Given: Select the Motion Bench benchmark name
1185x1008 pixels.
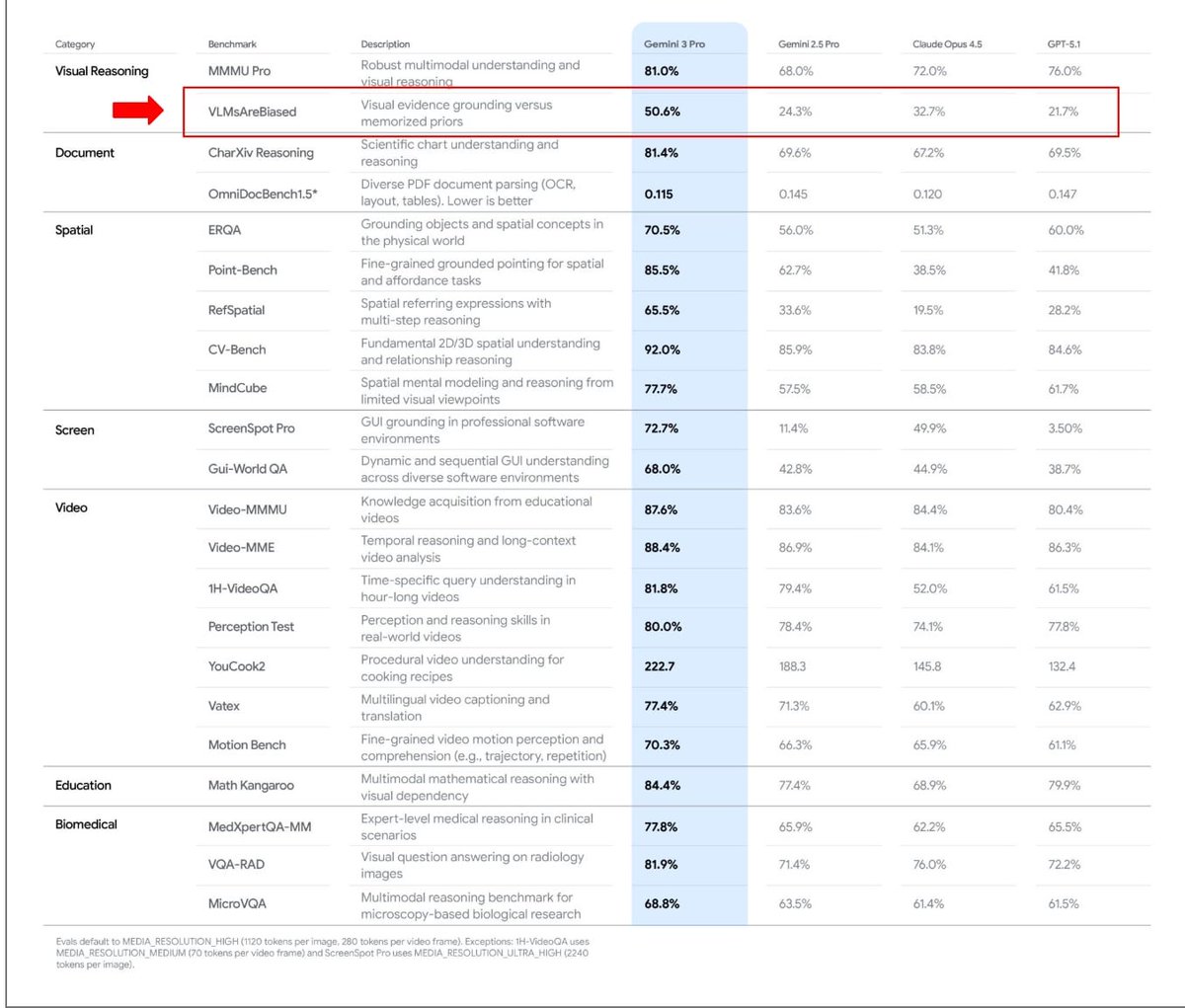Looking at the screenshot, I should pyautogui.click(x=247, y=745).
